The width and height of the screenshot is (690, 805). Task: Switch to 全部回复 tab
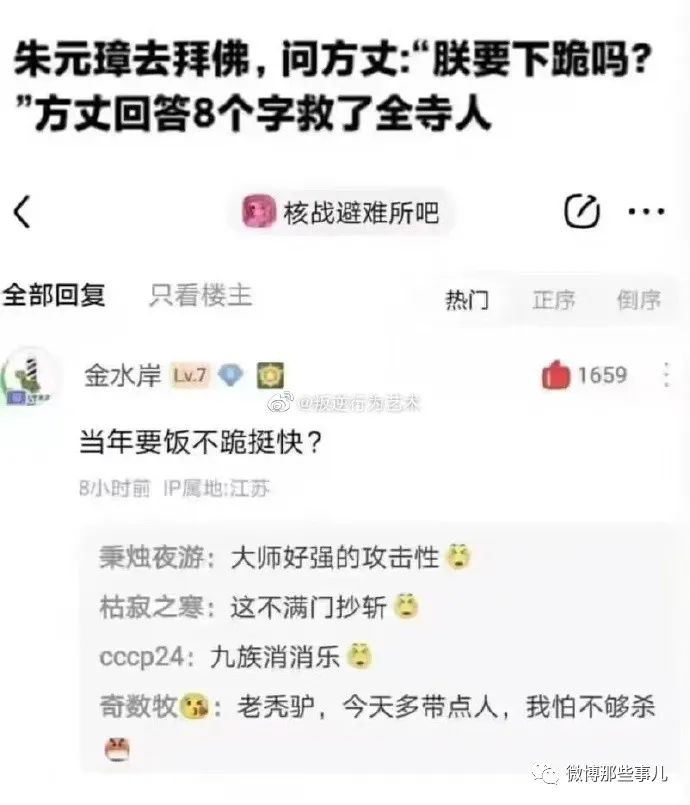point(53,295)
